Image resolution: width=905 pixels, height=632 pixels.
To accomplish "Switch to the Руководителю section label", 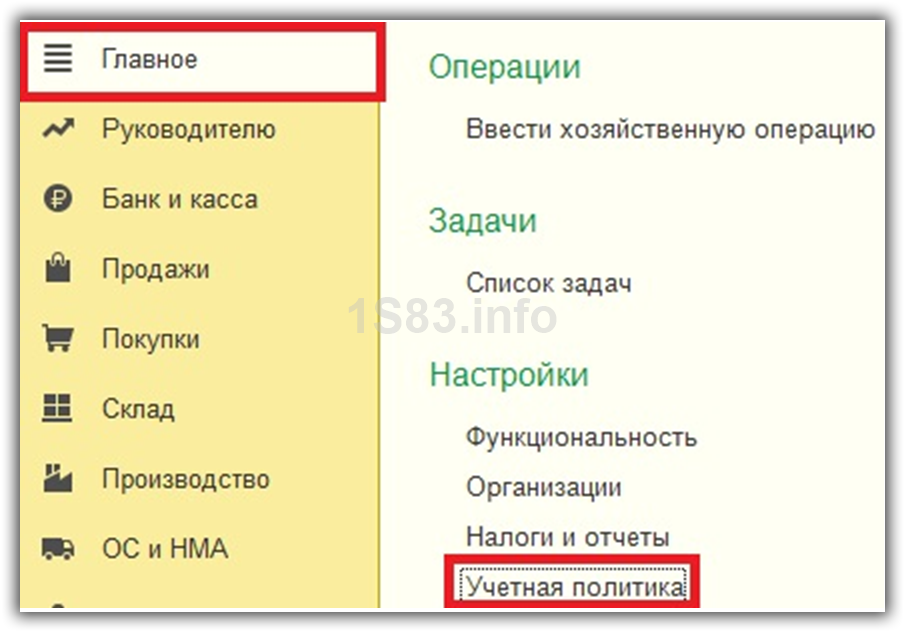I will (x=188, y=130).
